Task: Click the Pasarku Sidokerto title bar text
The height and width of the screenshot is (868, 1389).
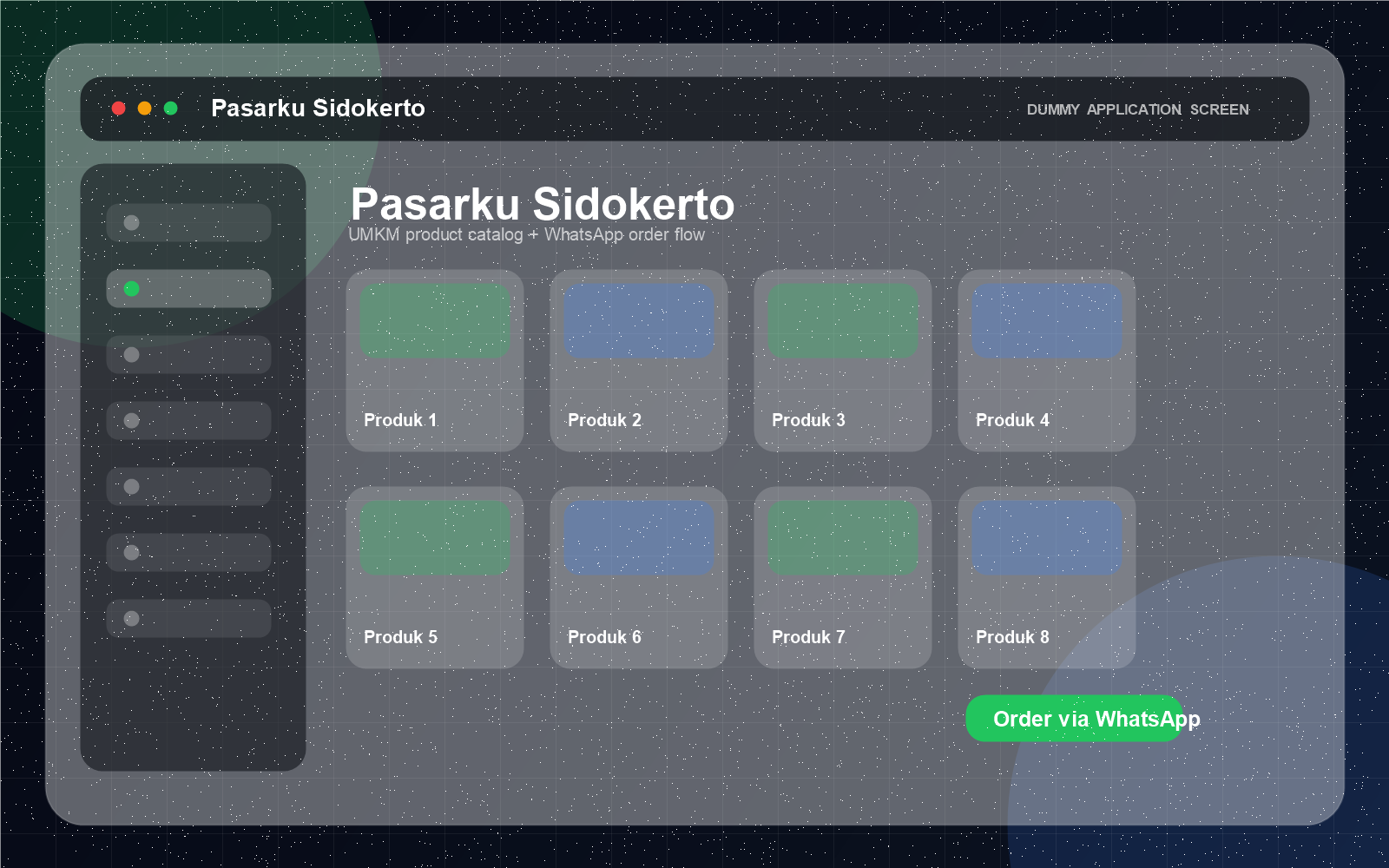Action: point(318,108)
